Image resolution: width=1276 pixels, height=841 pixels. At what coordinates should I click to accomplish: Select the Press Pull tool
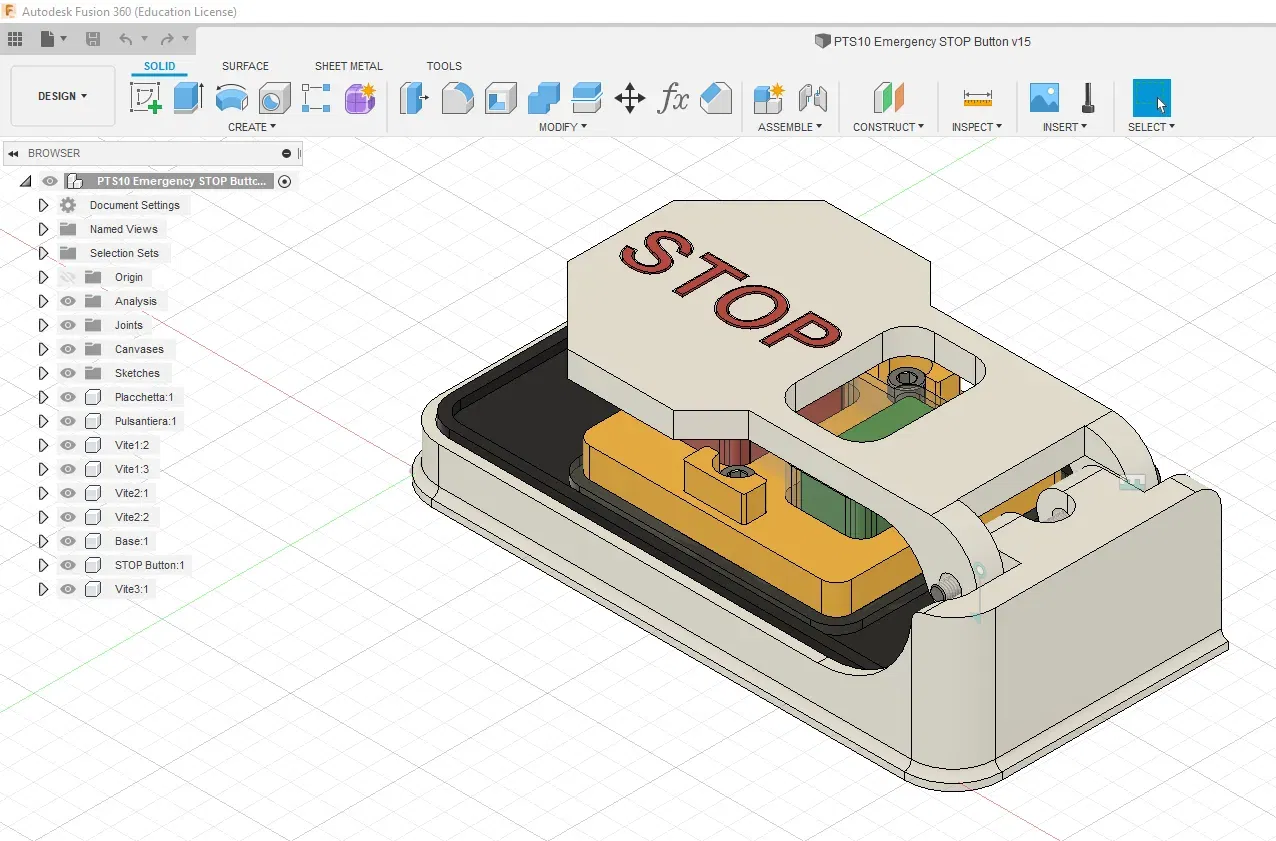tap(413, 98)
